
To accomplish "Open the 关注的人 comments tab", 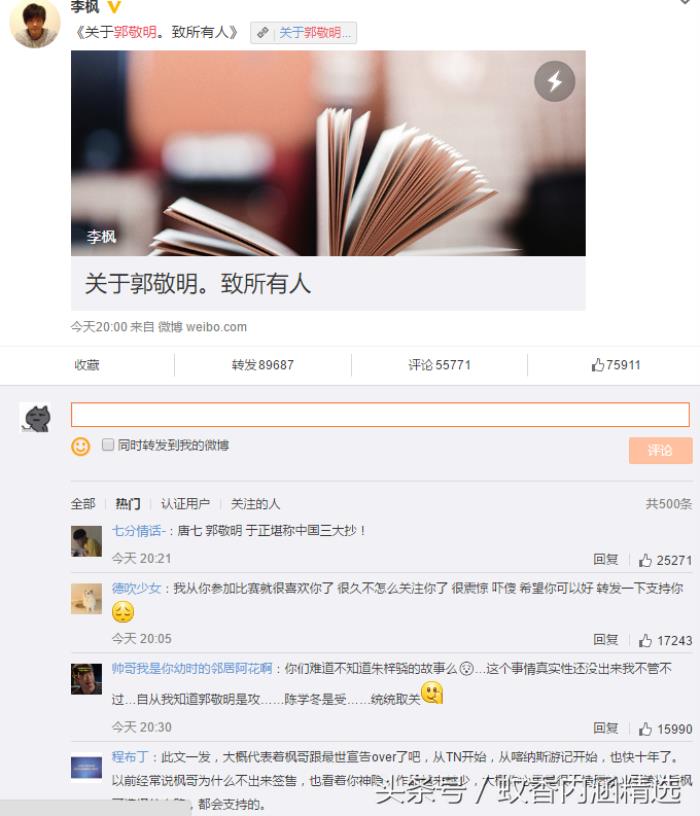I will pos(255,503).
